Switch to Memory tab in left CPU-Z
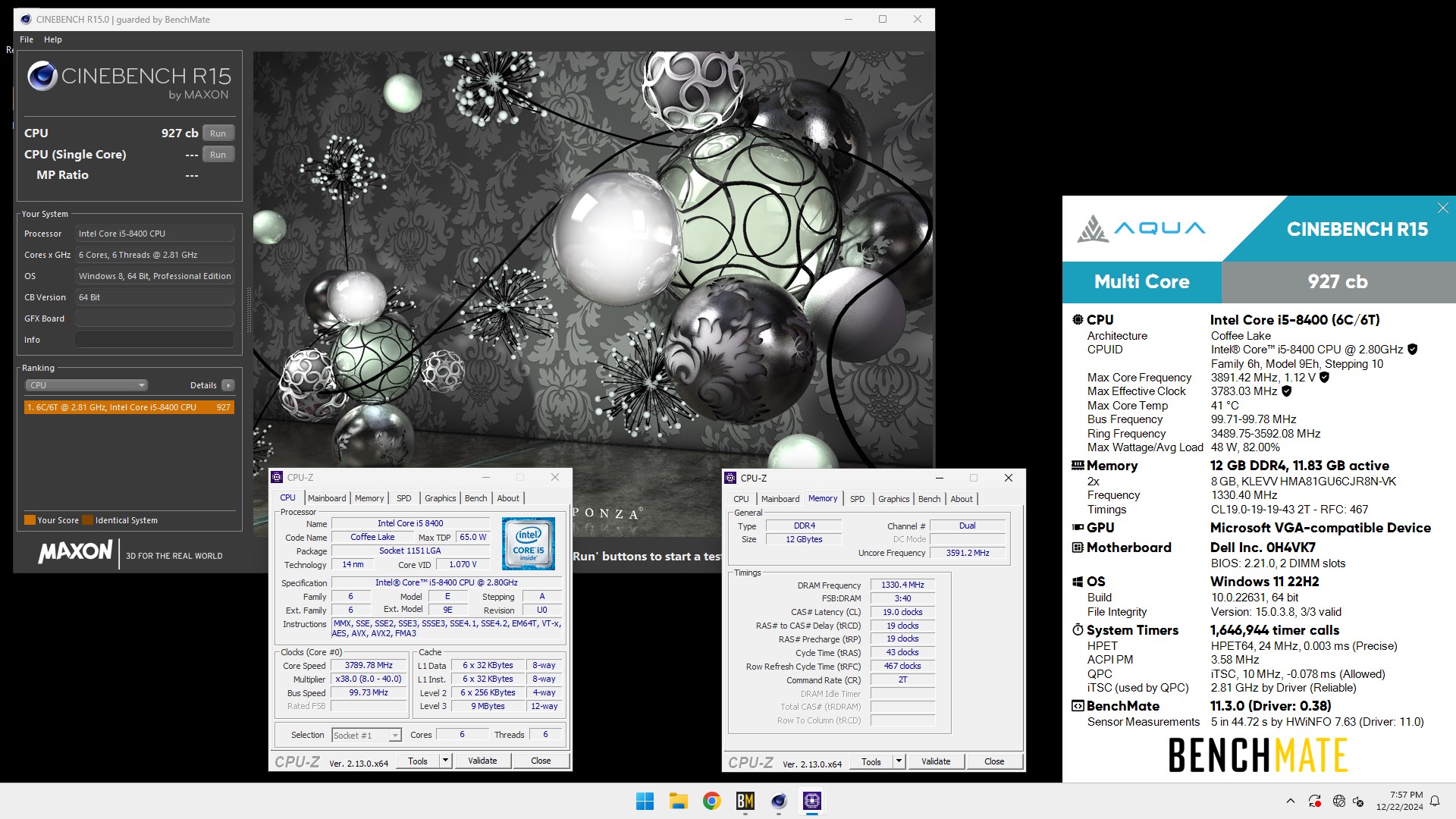Screen dimensions: 1456x819 369,498
